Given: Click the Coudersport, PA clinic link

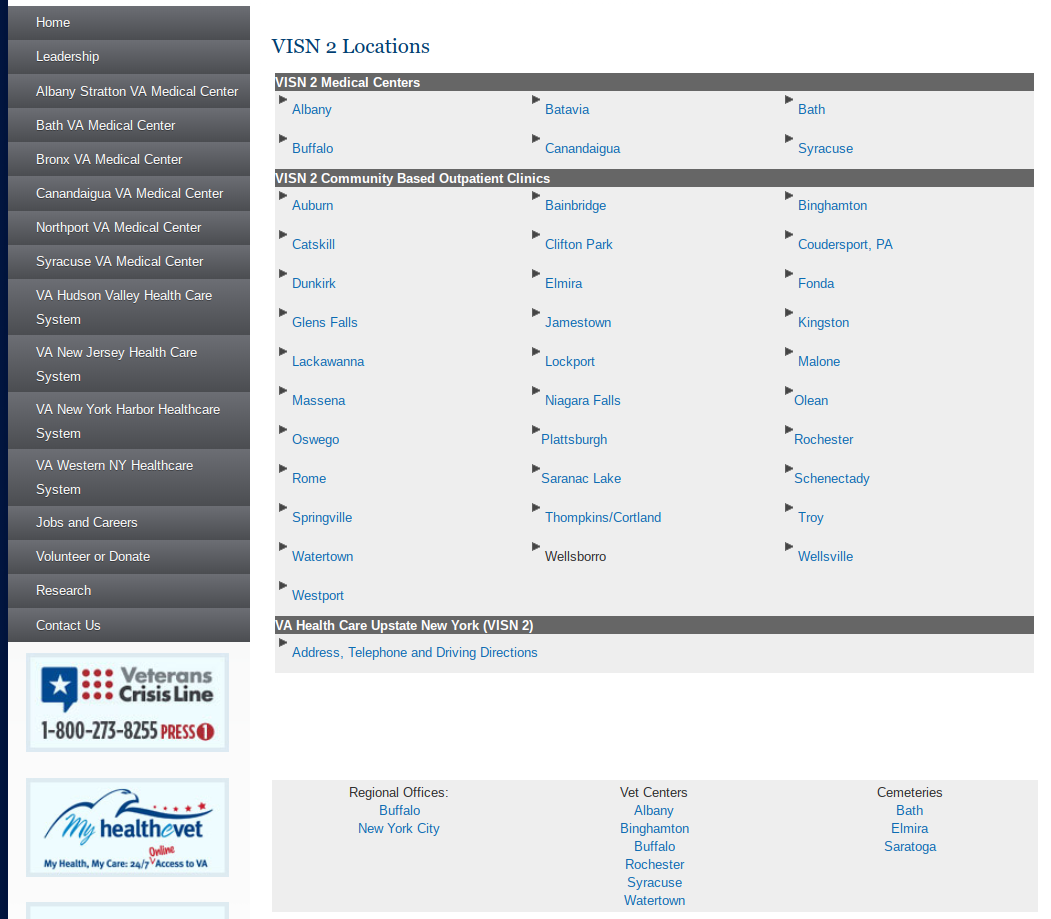Looking at the screenshot, I should click(x=845, y=245).
